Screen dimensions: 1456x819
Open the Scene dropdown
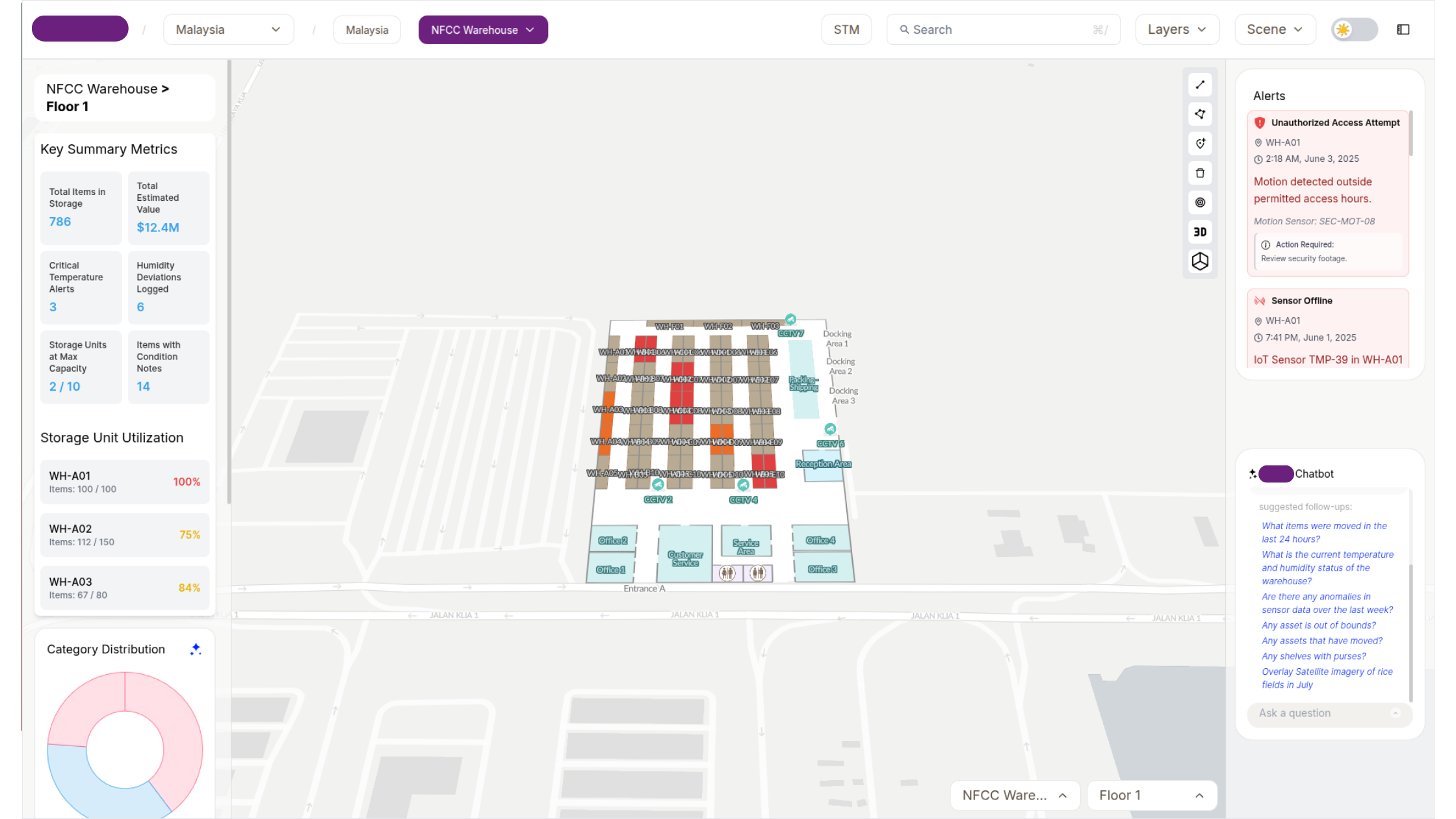pyautogui.click(x=1275, y=30)
